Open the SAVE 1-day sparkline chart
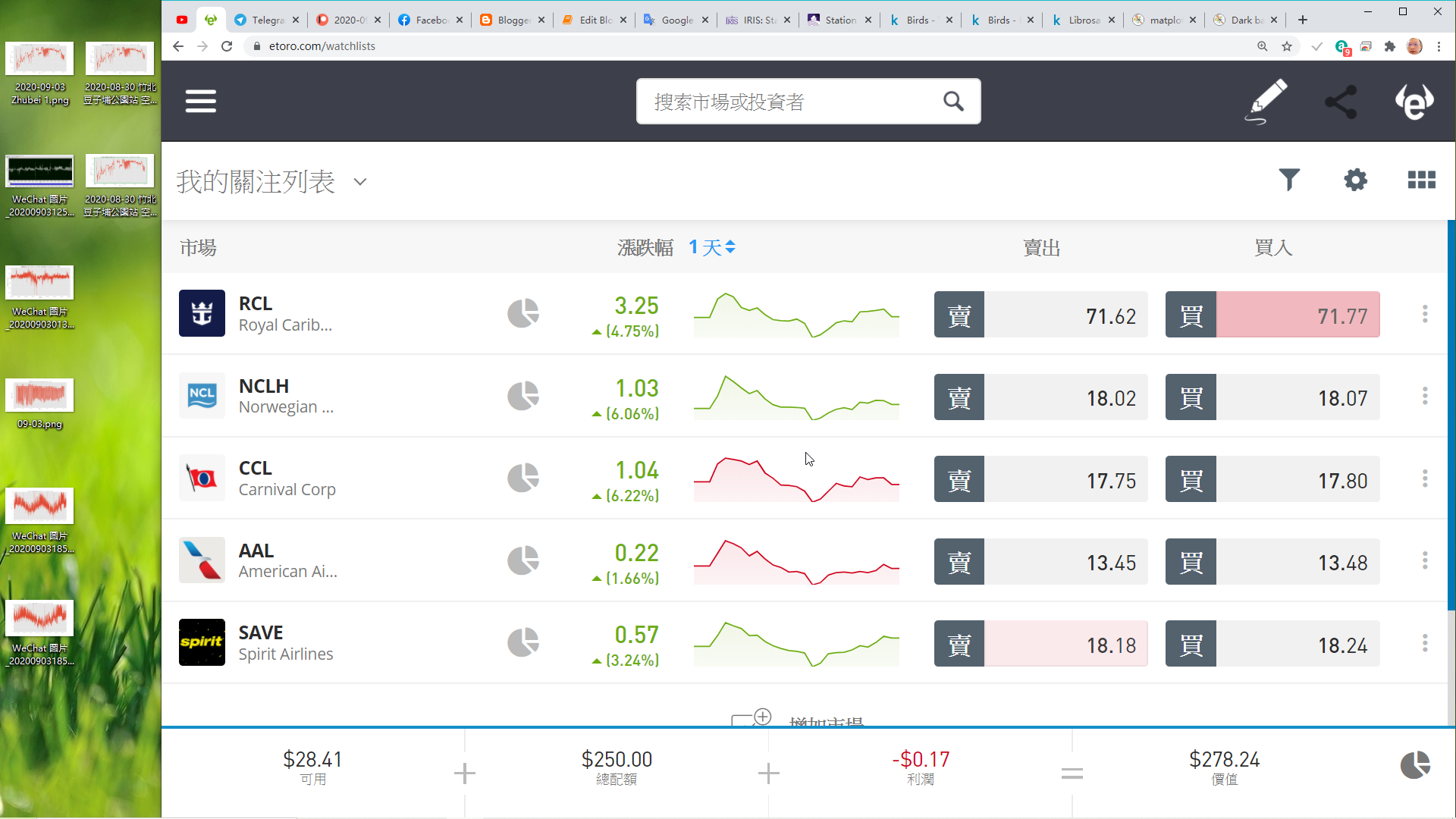Viewport: 1456px width, 819px height. click(x=796, y=643)
